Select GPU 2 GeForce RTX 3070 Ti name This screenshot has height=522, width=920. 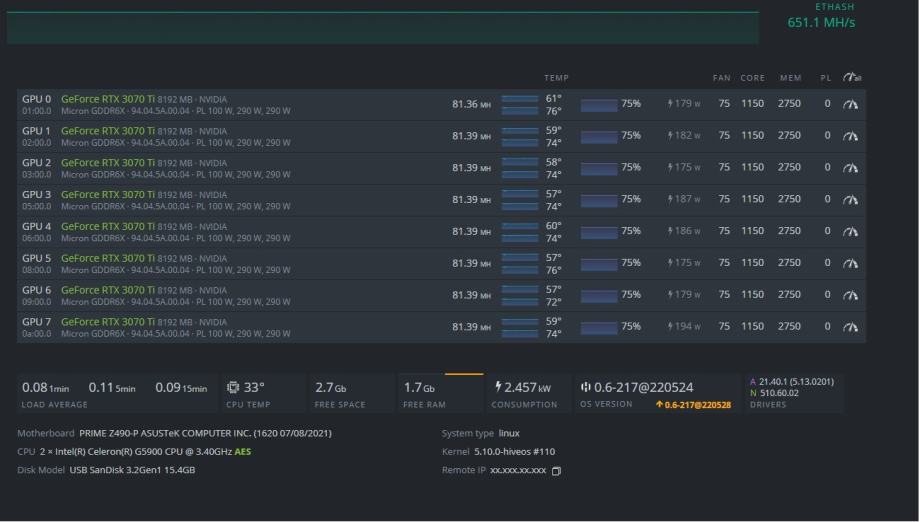tap(108, 162)
